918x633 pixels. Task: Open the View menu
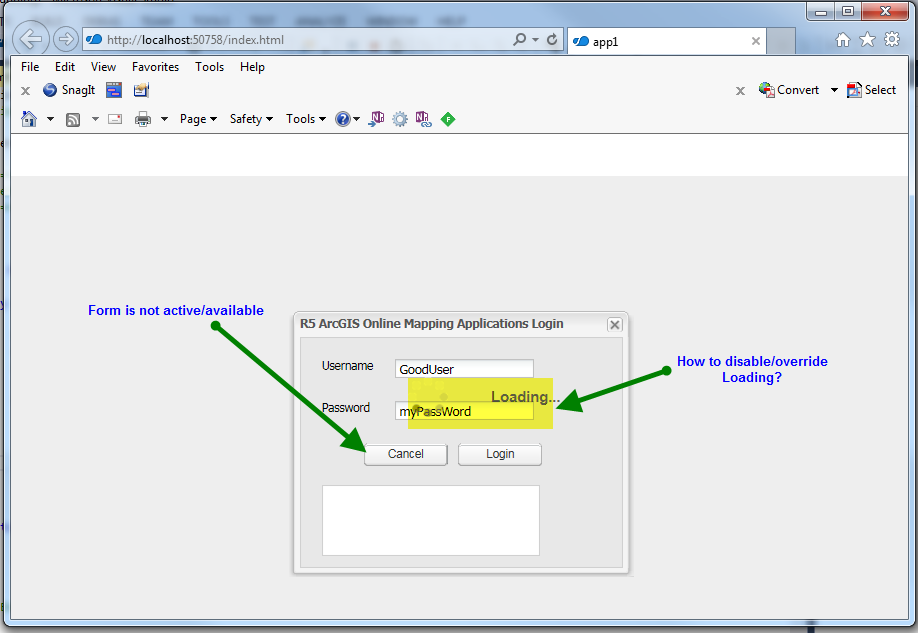[x=103, y=67]
